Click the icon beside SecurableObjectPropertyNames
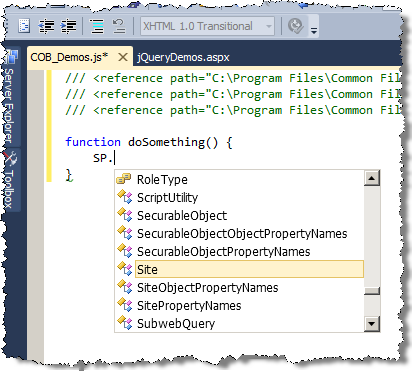Viewport: 412px width, 371px height. coord(125,251)
